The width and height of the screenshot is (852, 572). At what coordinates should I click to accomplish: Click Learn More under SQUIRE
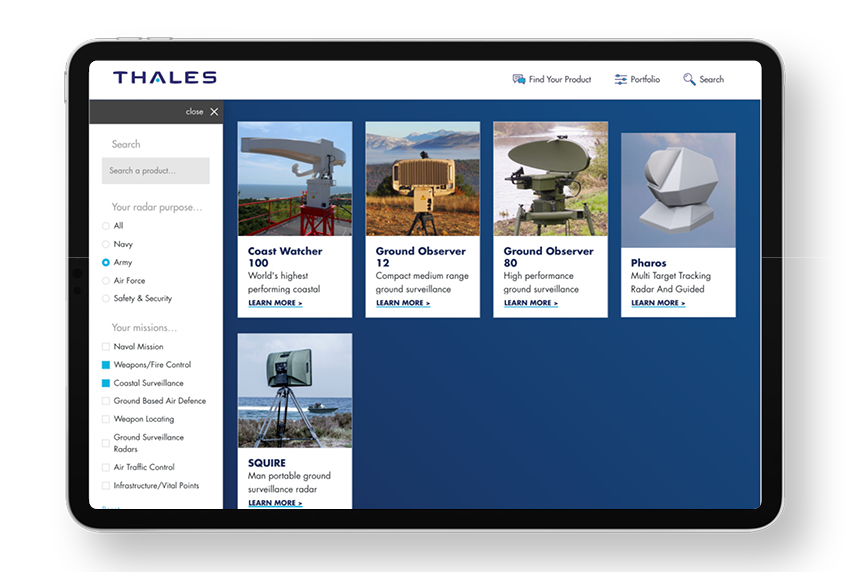click(x=275, y=503)
